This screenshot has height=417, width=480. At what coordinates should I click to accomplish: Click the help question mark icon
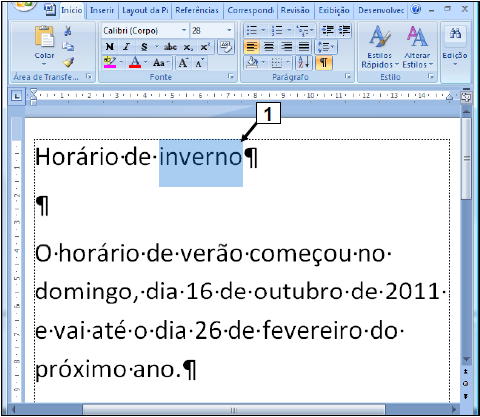pyautogui.click(x=416, y=9)
